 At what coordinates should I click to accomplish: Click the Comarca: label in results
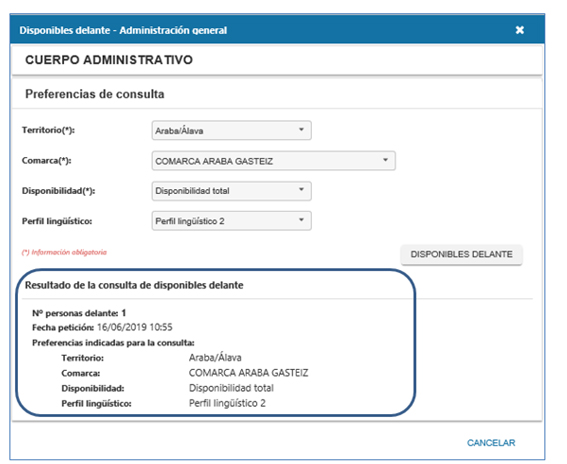81,373
